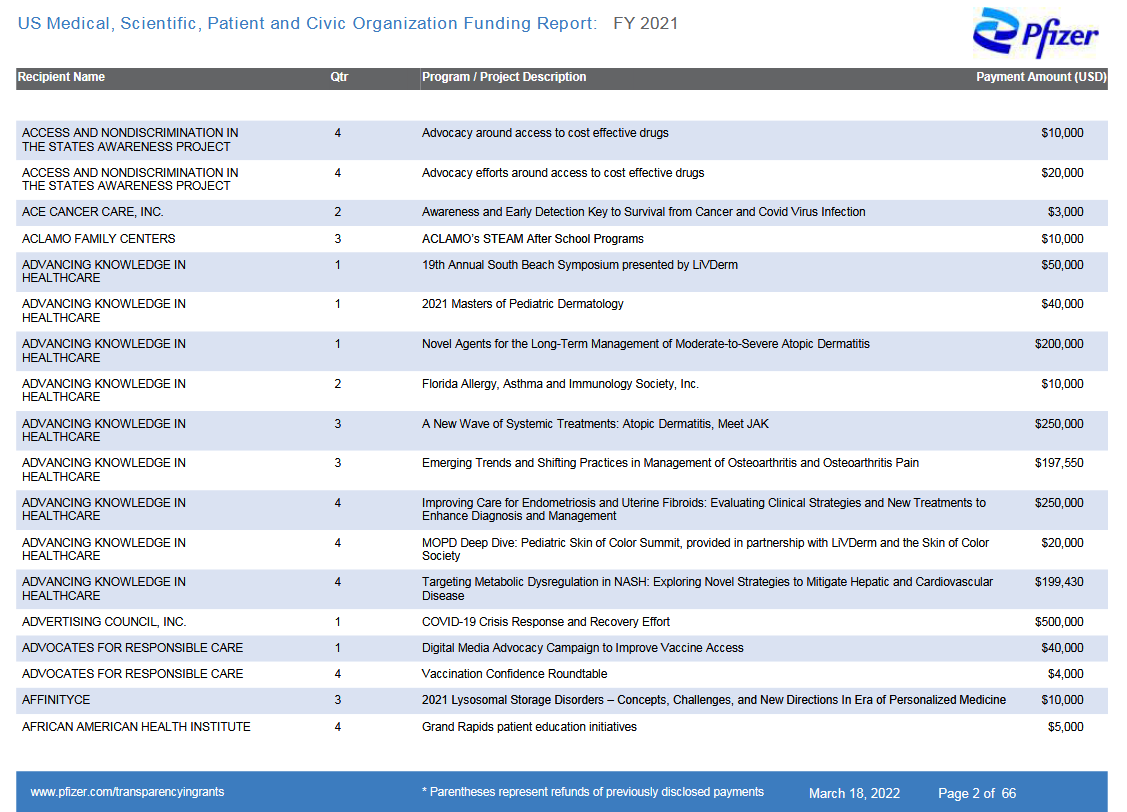The height and width of the screenshot is (812, 1127).
Task: Click ACE CANCER CARE row quarter value 2
Action: tap(338, 212)
